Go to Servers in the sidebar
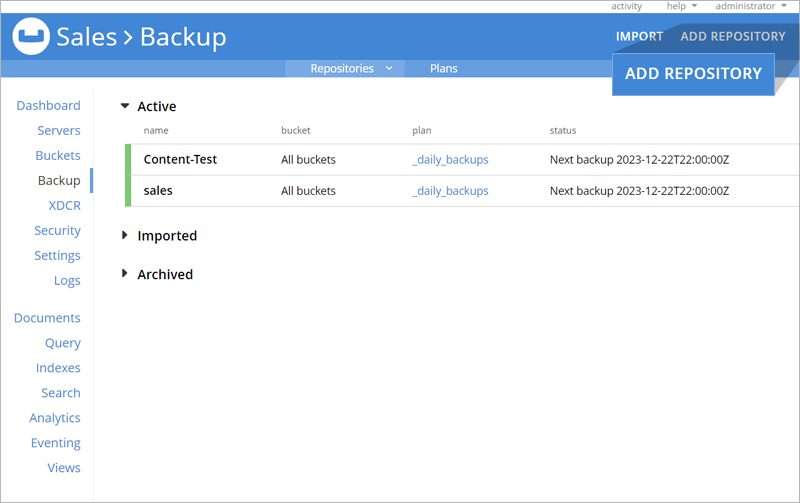The width and height of the screenshot is (800, 503). click(x=59, y=131)
